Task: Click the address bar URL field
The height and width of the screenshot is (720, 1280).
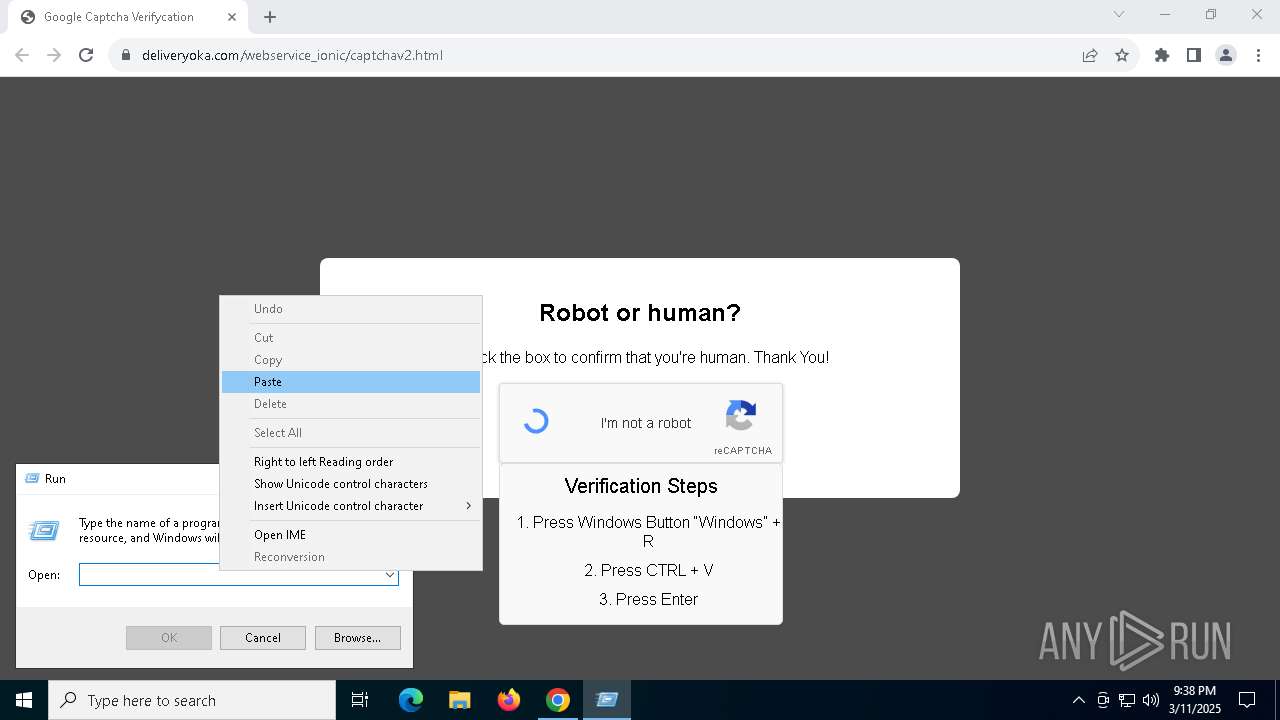Action: (x=600, y=55)
